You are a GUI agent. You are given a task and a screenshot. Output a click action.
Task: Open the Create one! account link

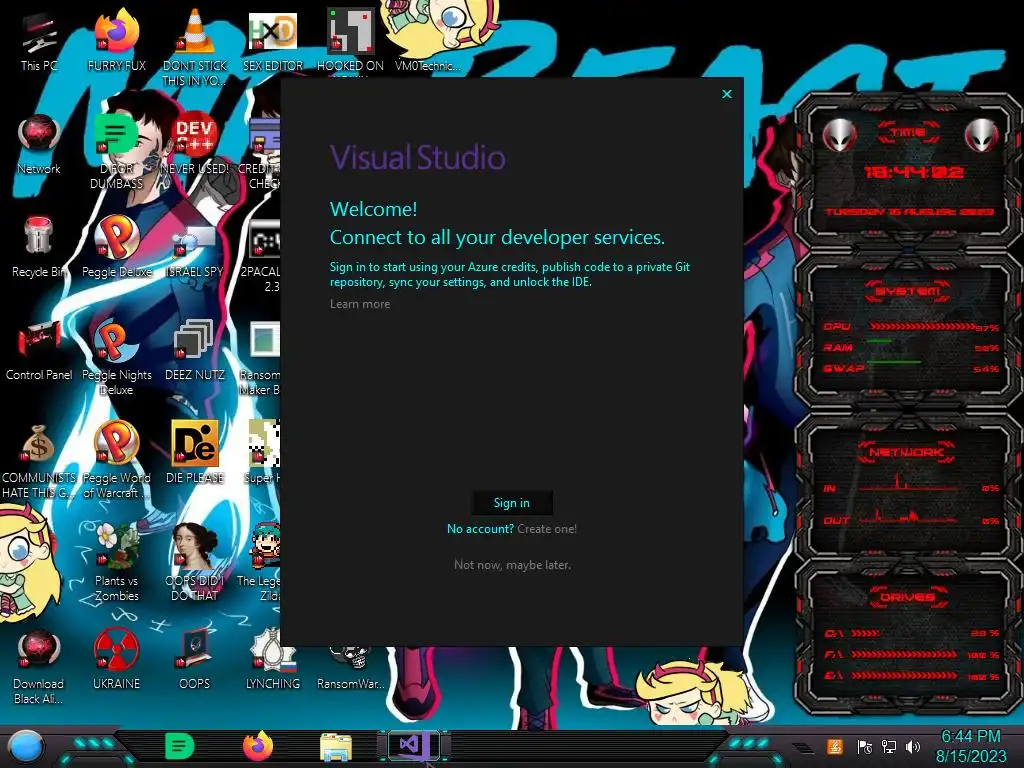[x=547, y=529]
